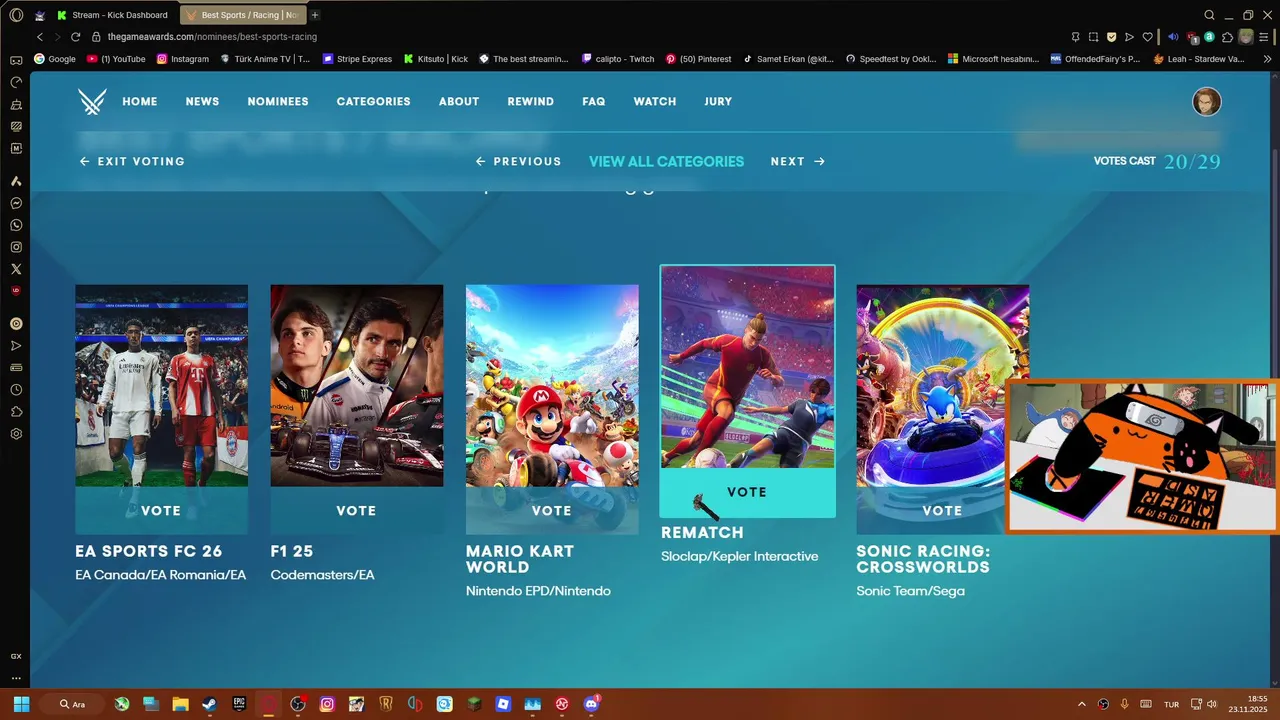
Task: Open History clock icon in Opera sidebar
Action: 16,389
